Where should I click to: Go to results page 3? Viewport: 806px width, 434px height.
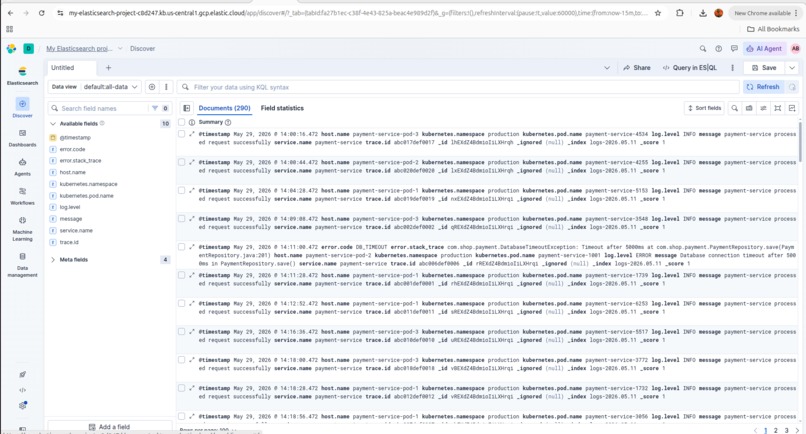tap(786, 430)
